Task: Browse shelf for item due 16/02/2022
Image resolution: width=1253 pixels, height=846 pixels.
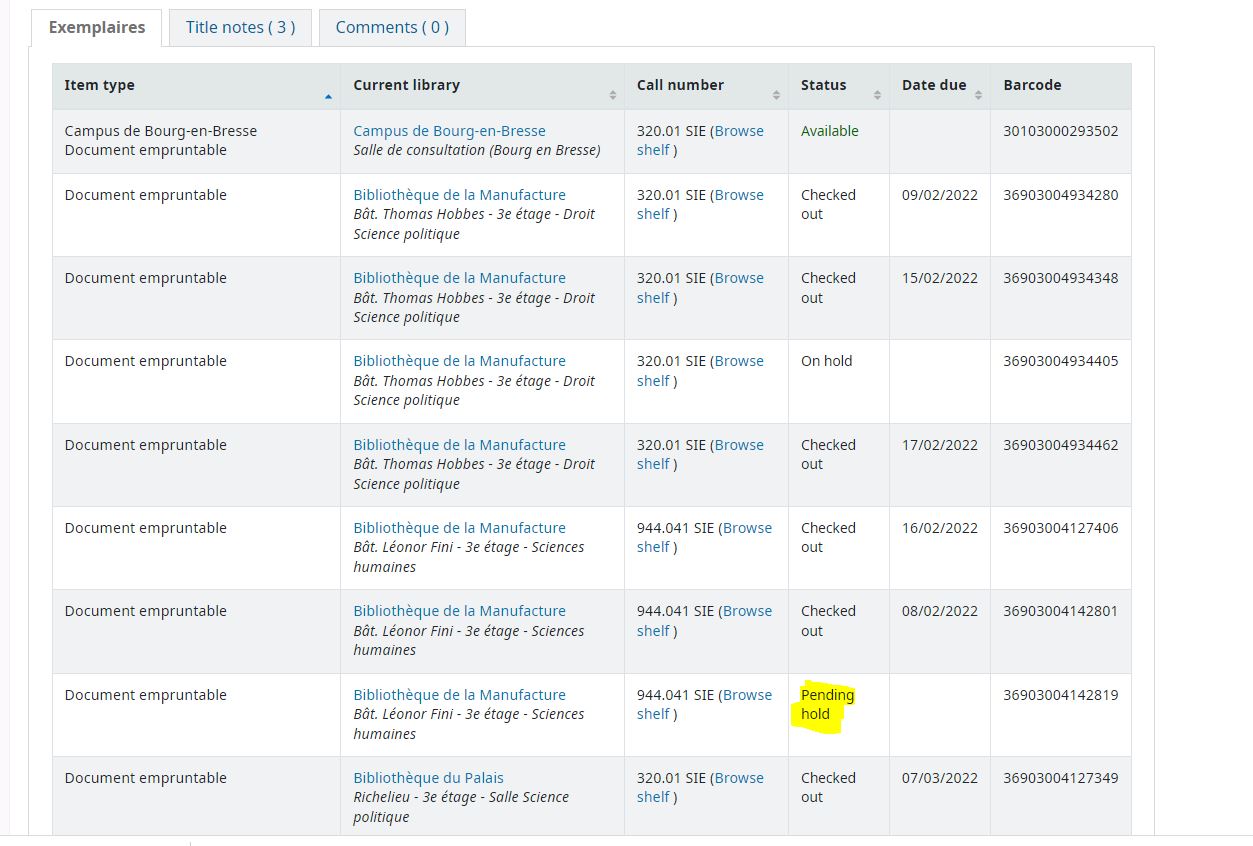Action: (747, 528)
